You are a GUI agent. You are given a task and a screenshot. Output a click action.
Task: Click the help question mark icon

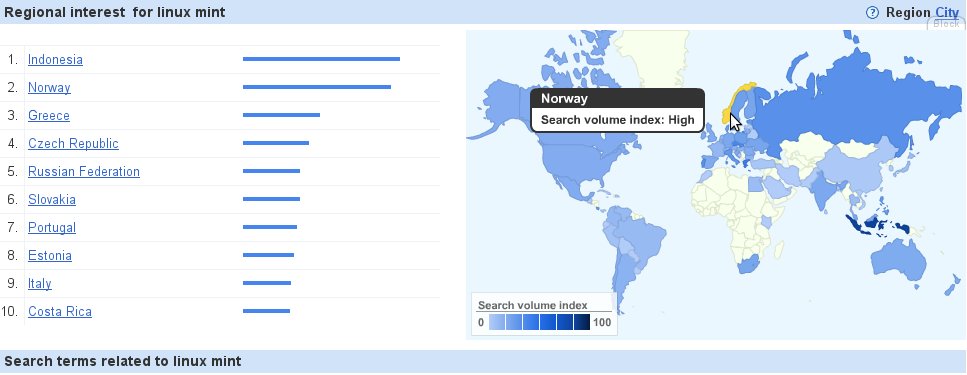coord(872,12)
